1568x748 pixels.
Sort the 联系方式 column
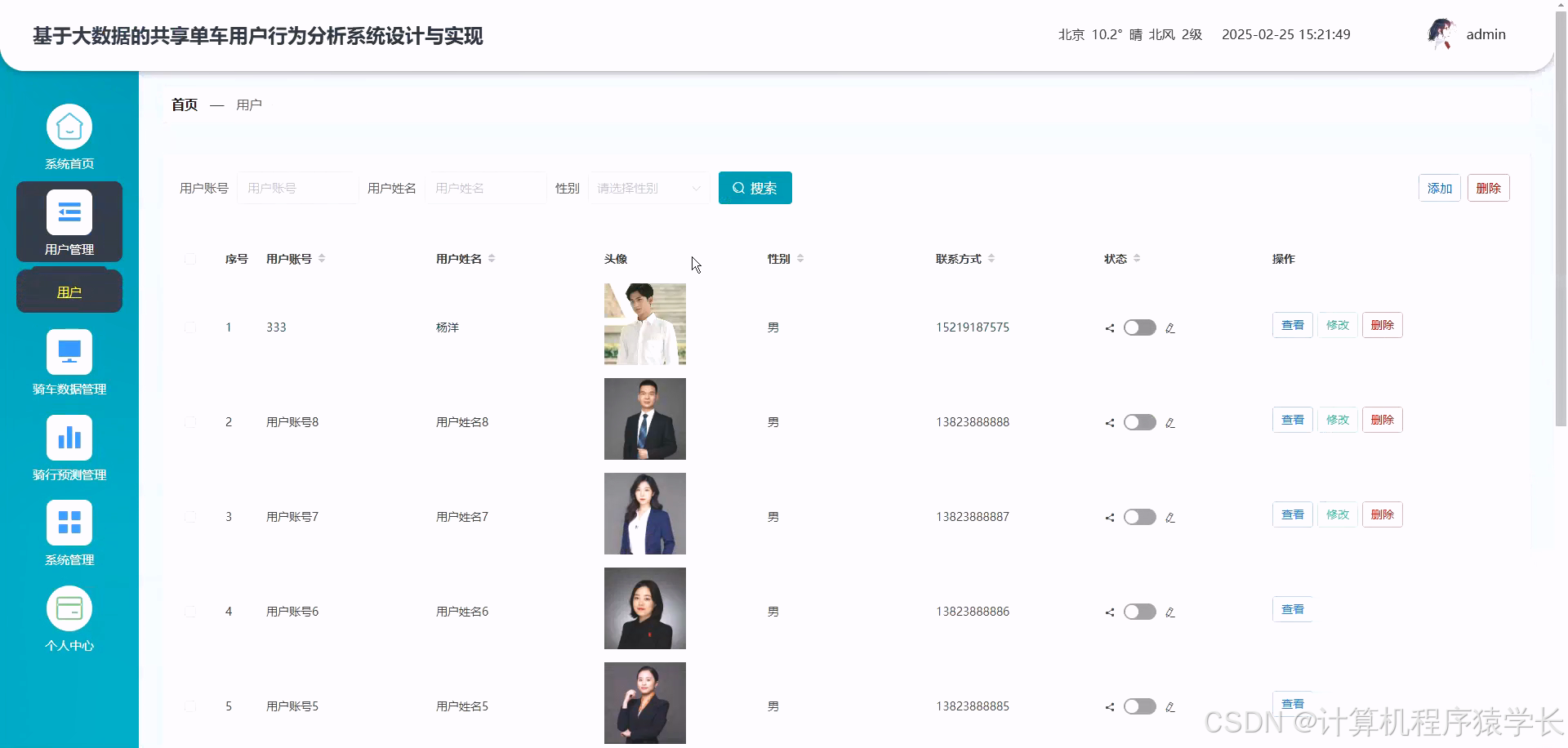point(991,258)
